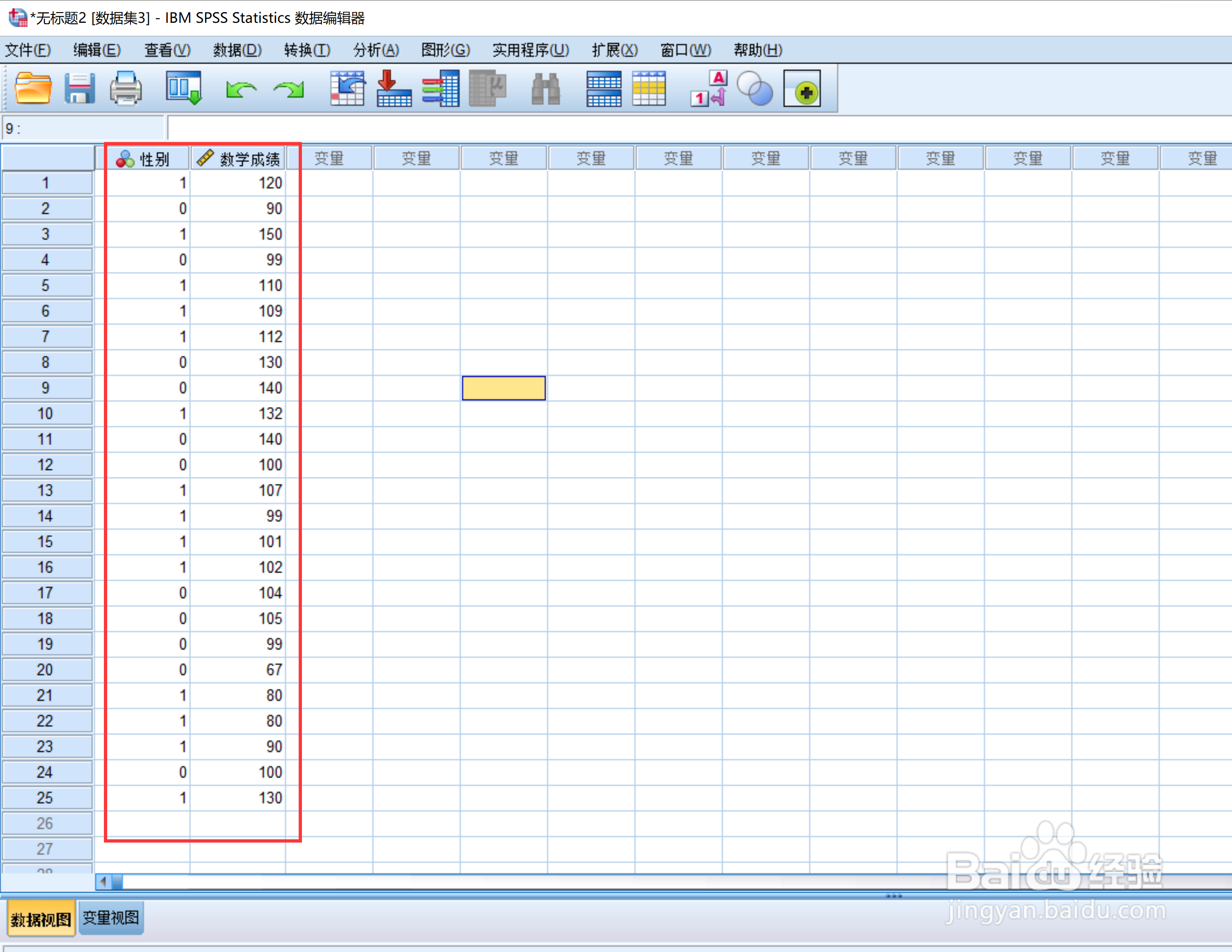
Task: Click the customize toolbar plus icon
Action: [802, 88]
